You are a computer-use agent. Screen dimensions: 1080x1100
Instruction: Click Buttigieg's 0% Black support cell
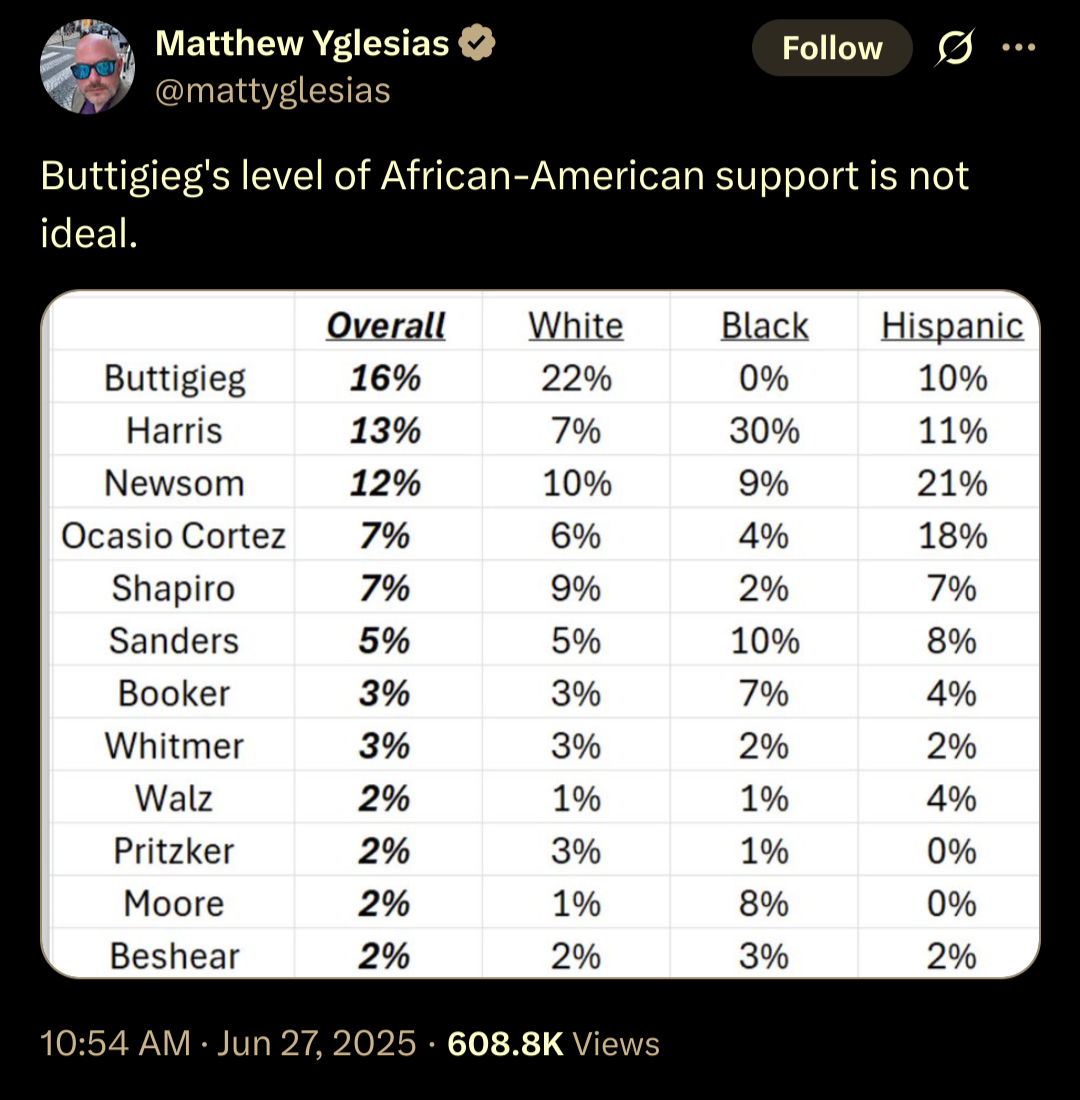click(764, 378)
